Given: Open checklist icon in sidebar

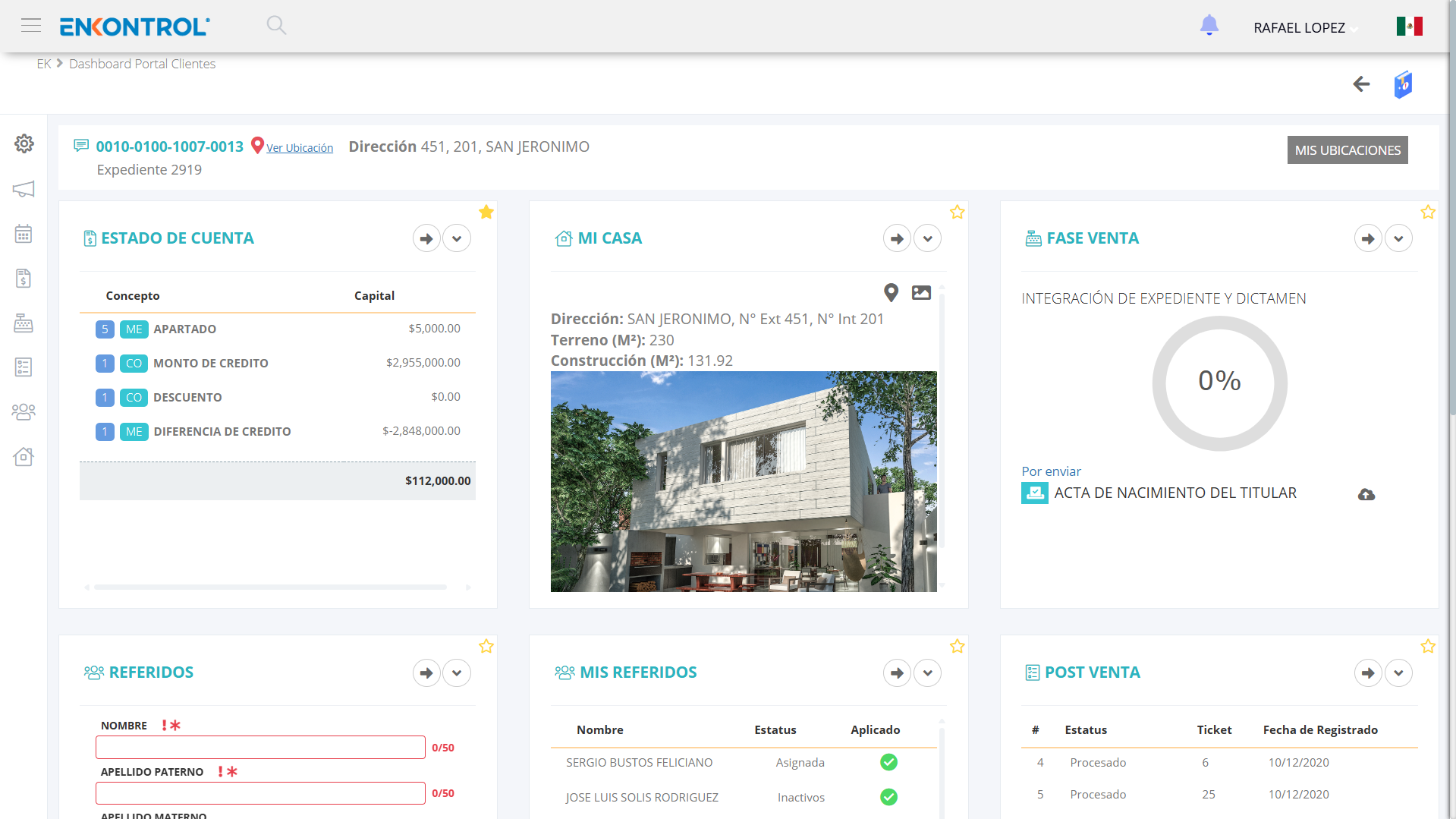Looking at the screenshot, I should coord(24,367).
